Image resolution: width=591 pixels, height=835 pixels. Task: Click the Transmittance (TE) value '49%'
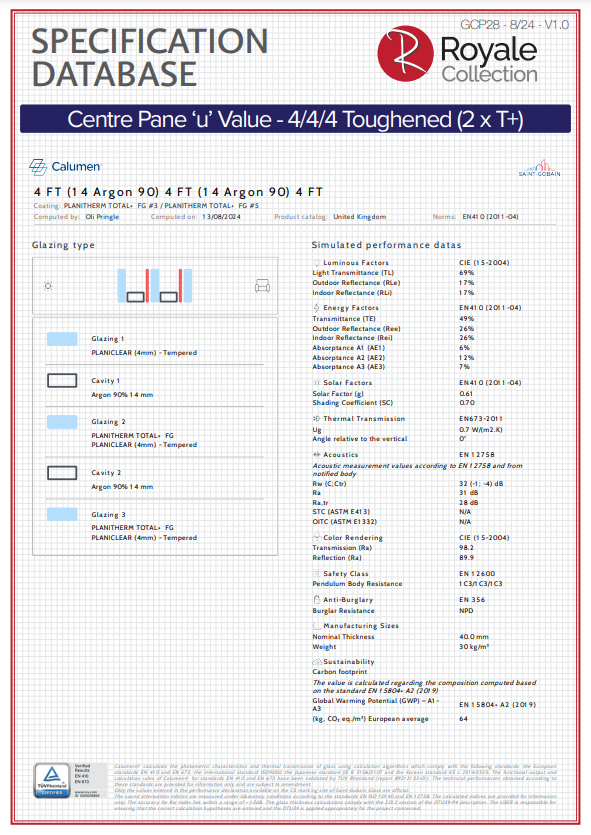point(466,318)
